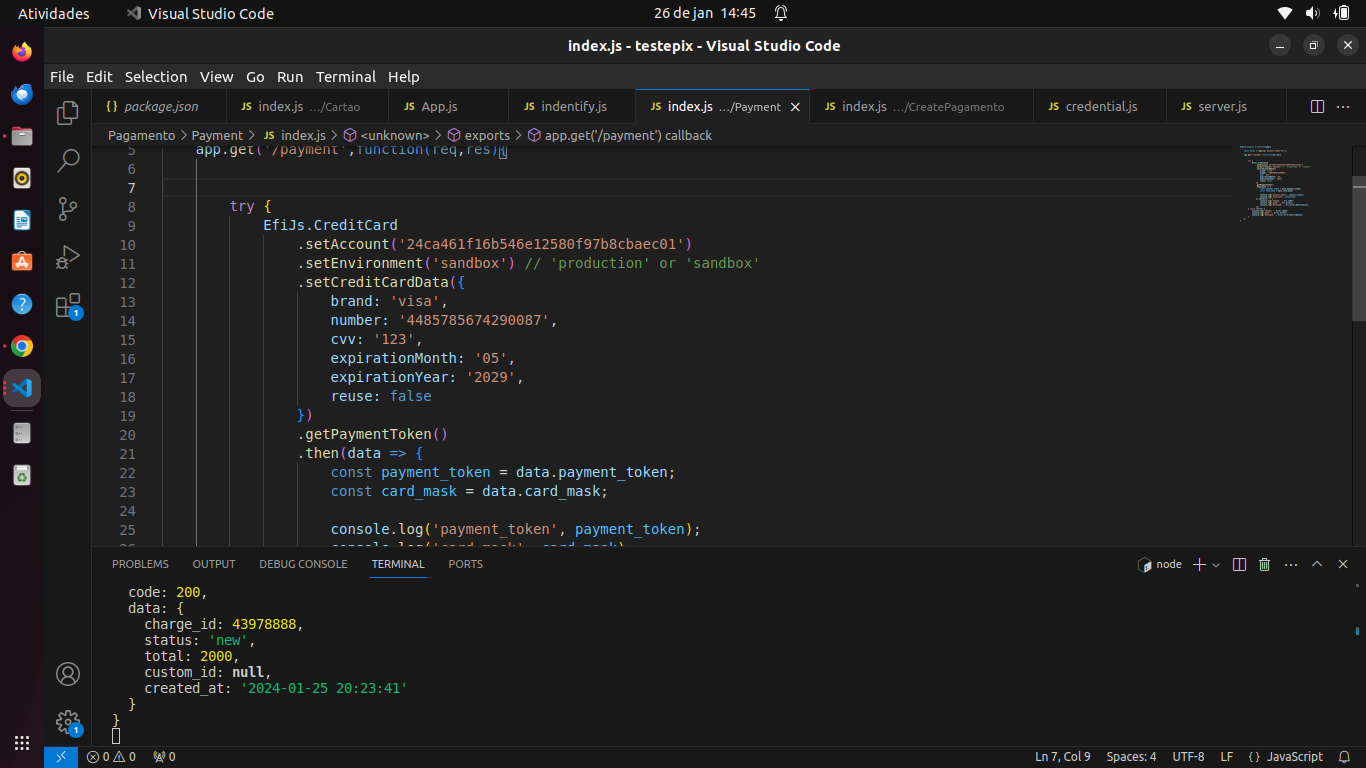Open the Accounts menu icon

point(68,674)
